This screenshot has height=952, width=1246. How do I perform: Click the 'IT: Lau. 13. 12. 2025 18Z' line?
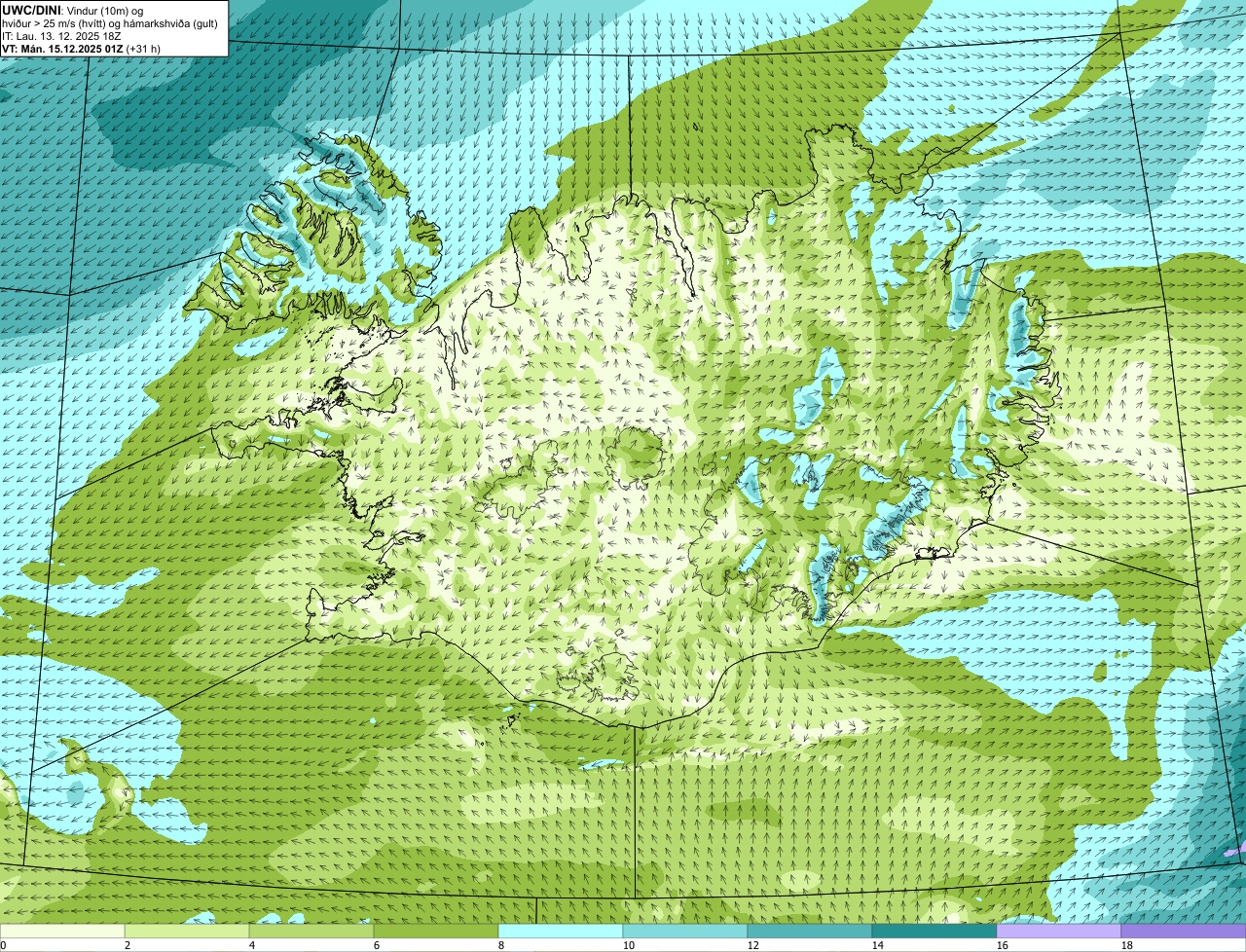pos(61,36)
